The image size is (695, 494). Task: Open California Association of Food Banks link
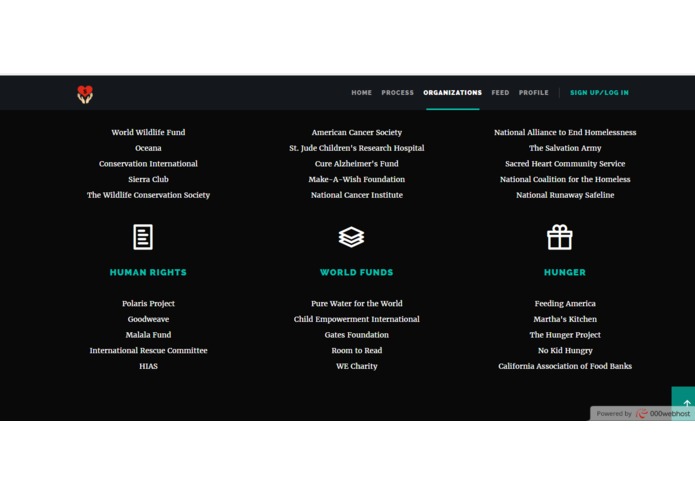click(565, 366)
